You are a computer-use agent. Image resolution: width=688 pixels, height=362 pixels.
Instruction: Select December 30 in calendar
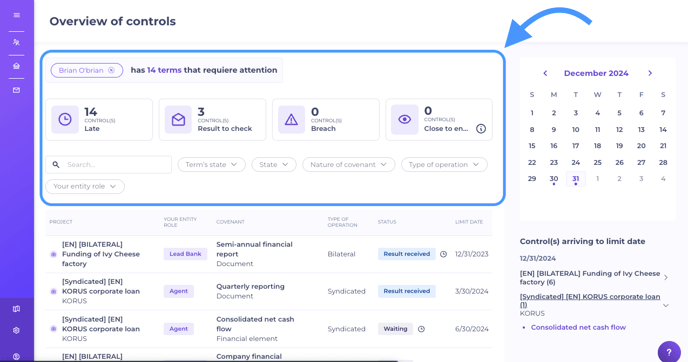coord(554,179)
